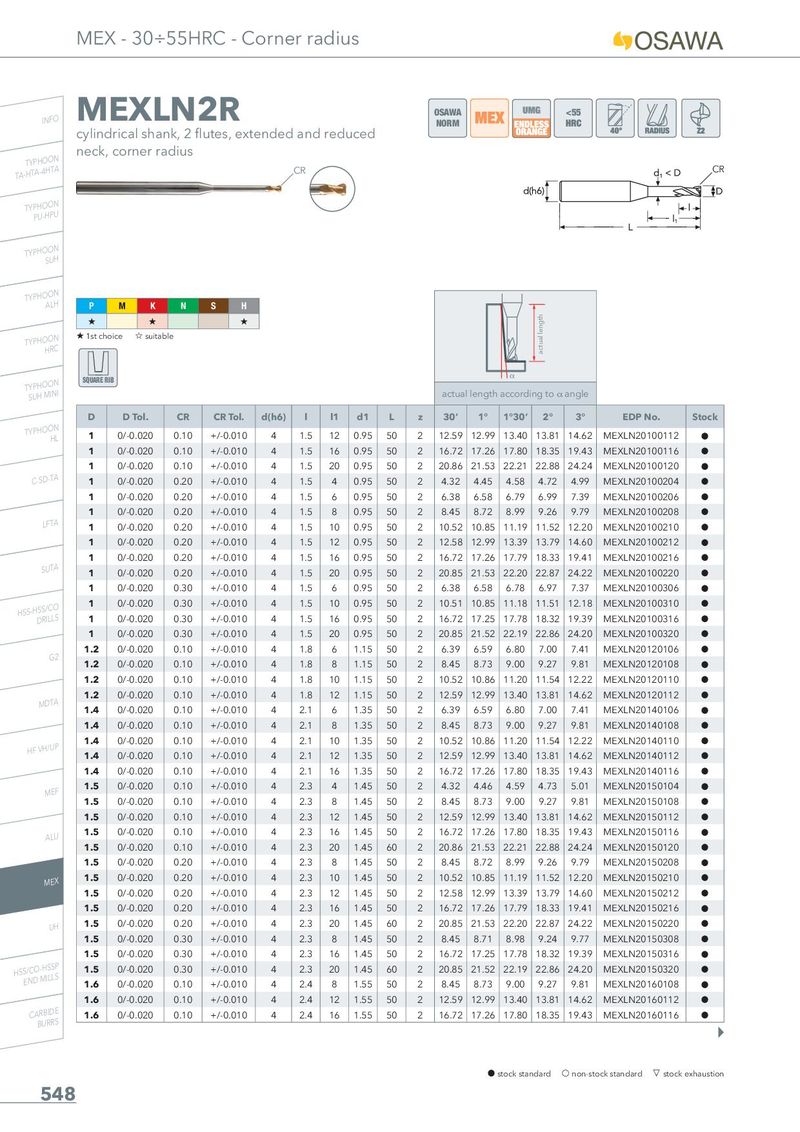Click the CR Tol. column header
This screenshot has width=800, height=1132.
click(228, 417)
